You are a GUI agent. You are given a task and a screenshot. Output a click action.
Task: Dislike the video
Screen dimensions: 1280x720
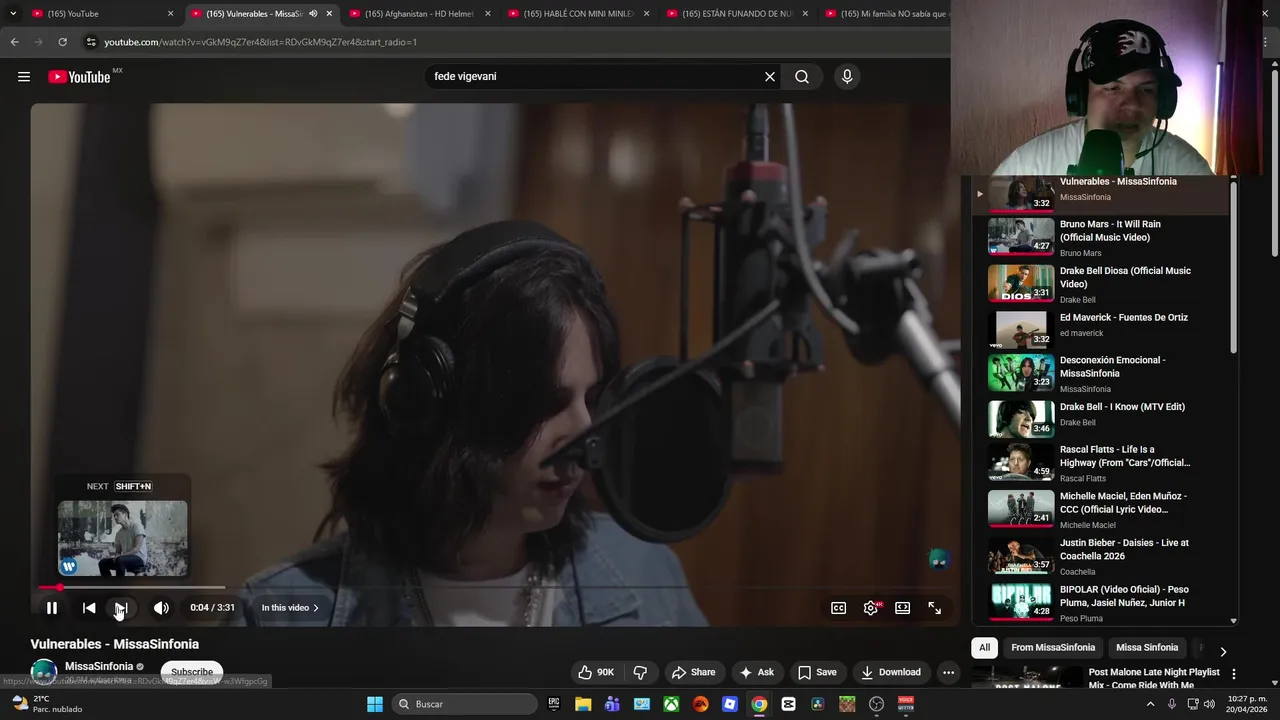(x=641, y=672)
